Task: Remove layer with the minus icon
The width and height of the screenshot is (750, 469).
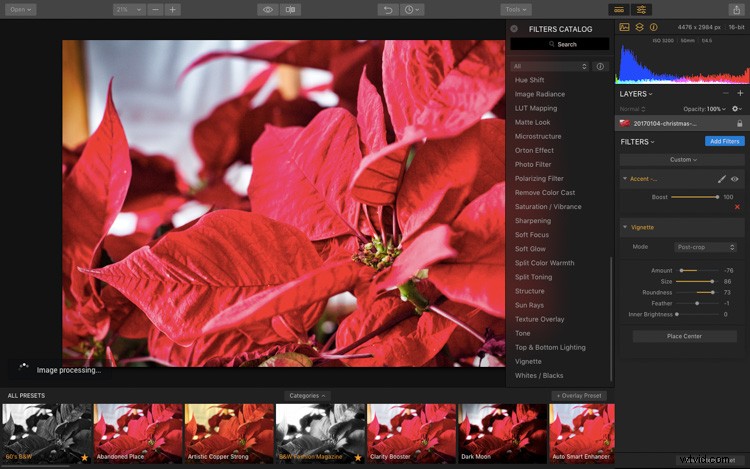Action: click(726, 93)
